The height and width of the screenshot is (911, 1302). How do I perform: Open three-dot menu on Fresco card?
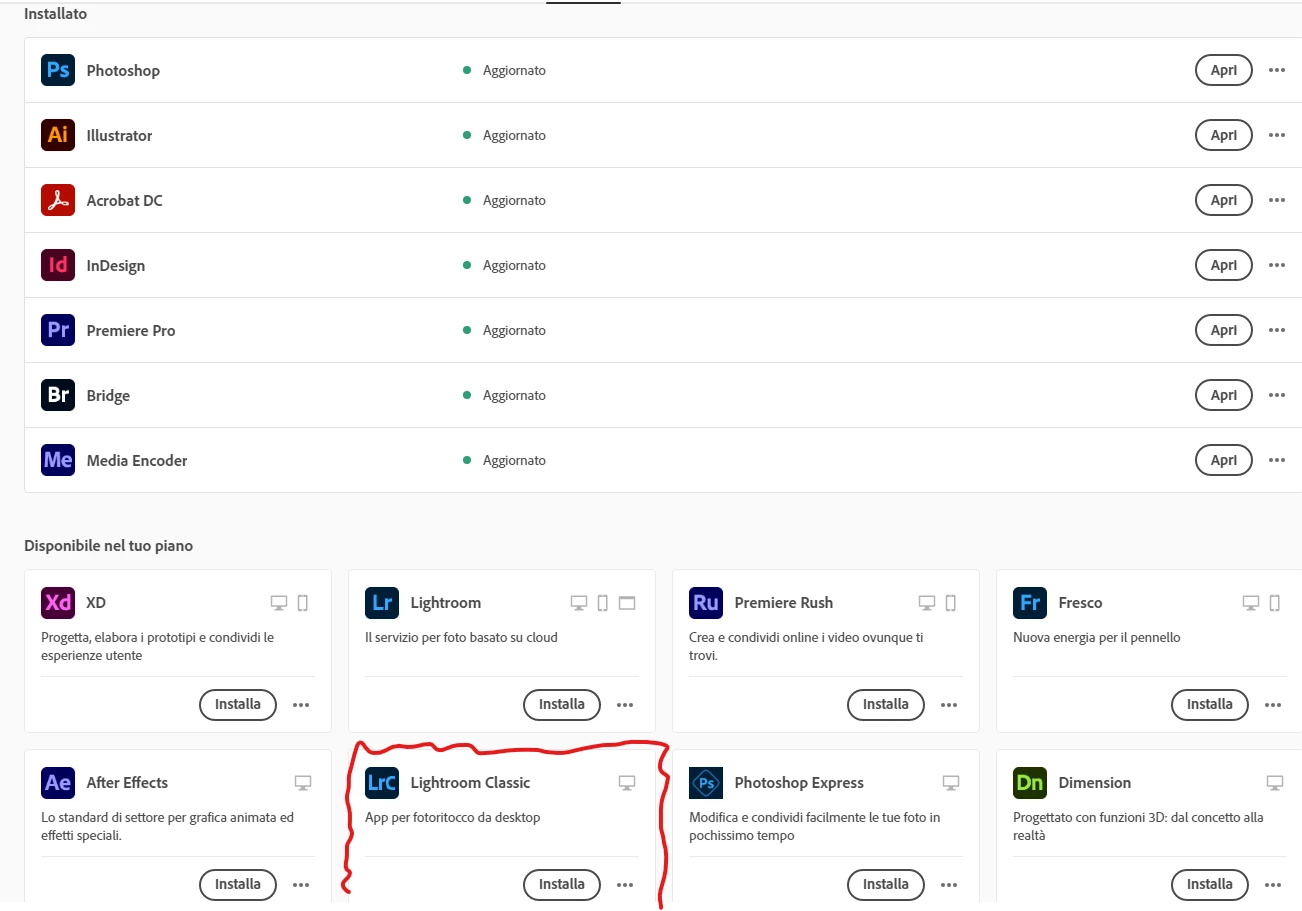coord(1273,704)
